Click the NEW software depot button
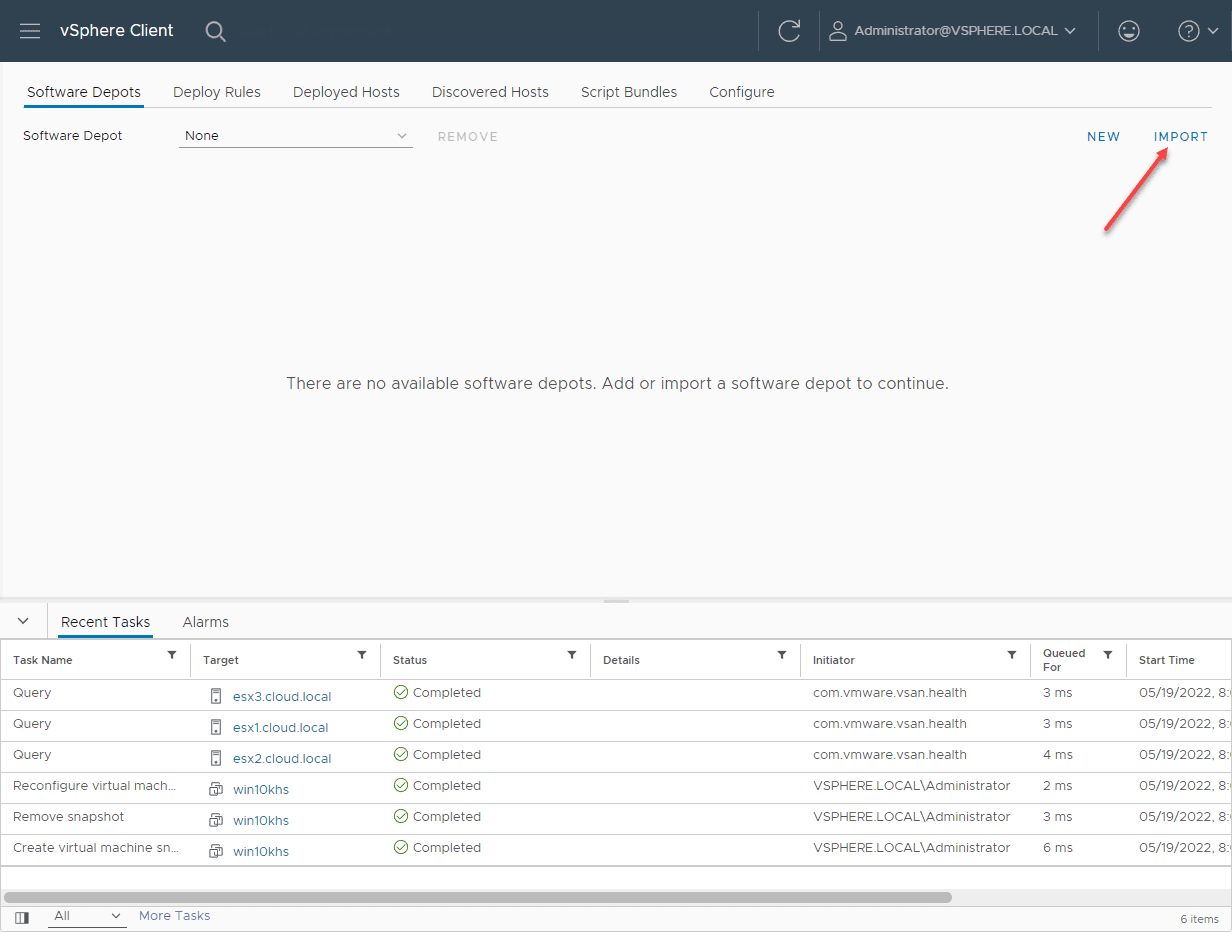The height and width of the screenshot is (932, 1232). click(x=1103, y=137)
